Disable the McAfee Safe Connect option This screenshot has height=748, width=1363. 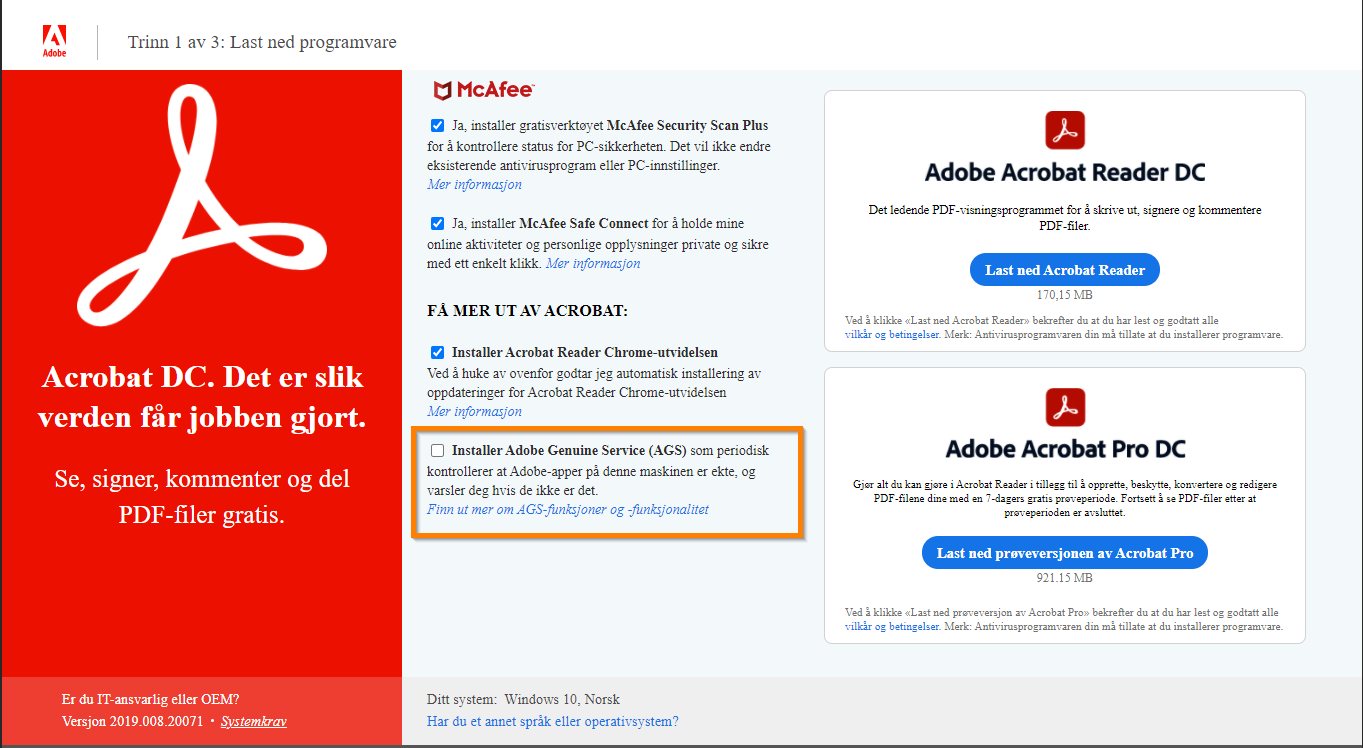pyautogui.click(x=436, y=223)
